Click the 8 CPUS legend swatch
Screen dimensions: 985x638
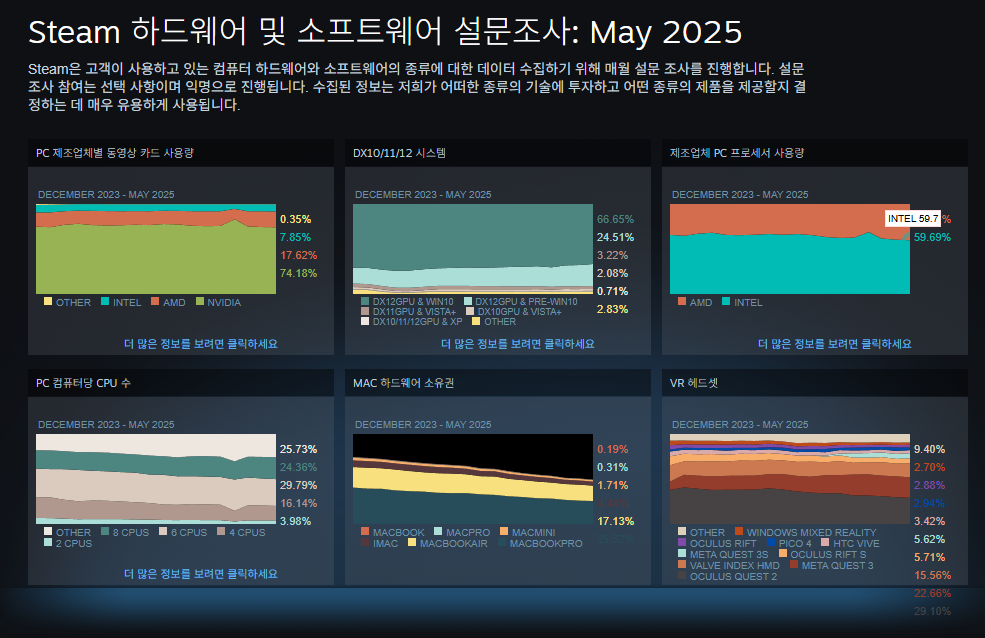click(105, 531)
